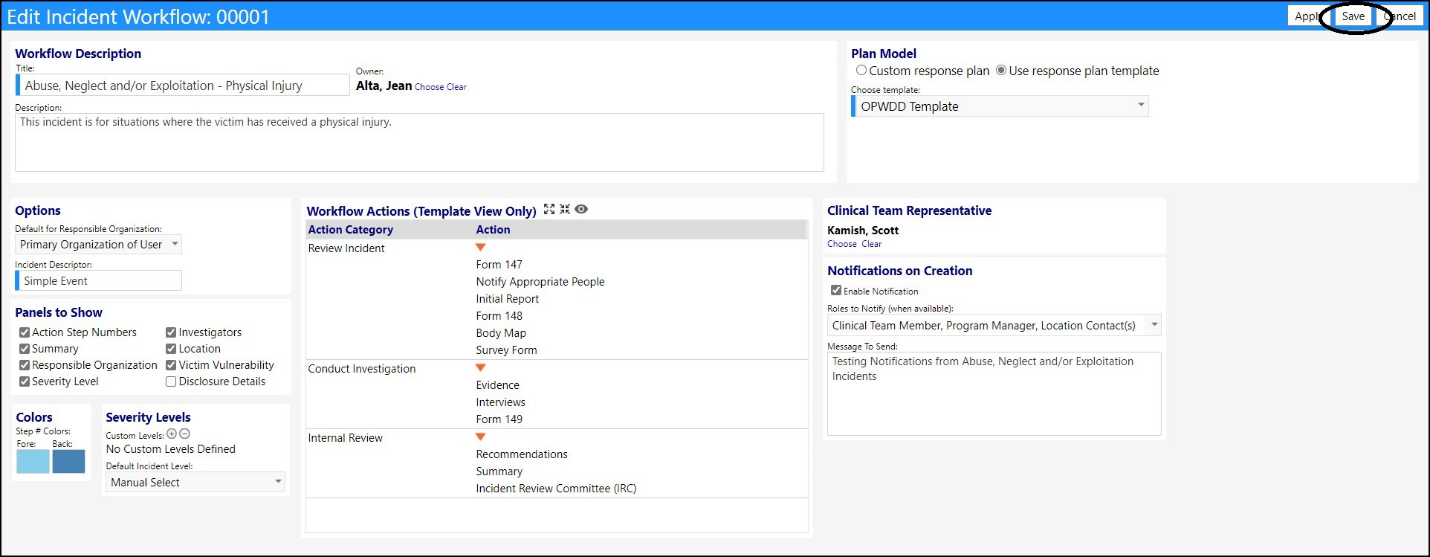Select Custom response plan option
The image size is (1430, 557).
[x=861, y=71]
